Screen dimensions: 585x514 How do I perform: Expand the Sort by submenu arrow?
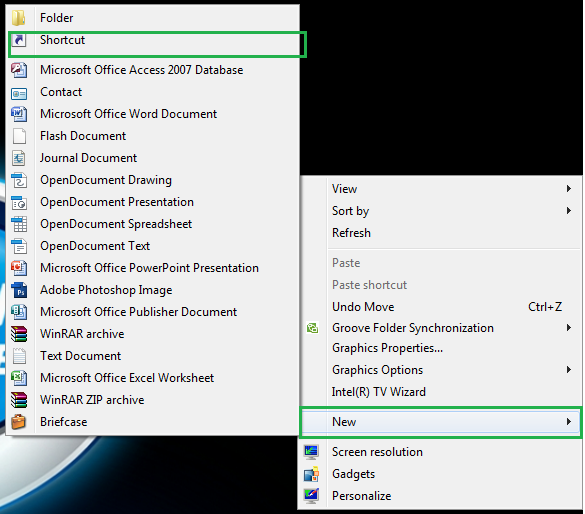tap(569, 211)
